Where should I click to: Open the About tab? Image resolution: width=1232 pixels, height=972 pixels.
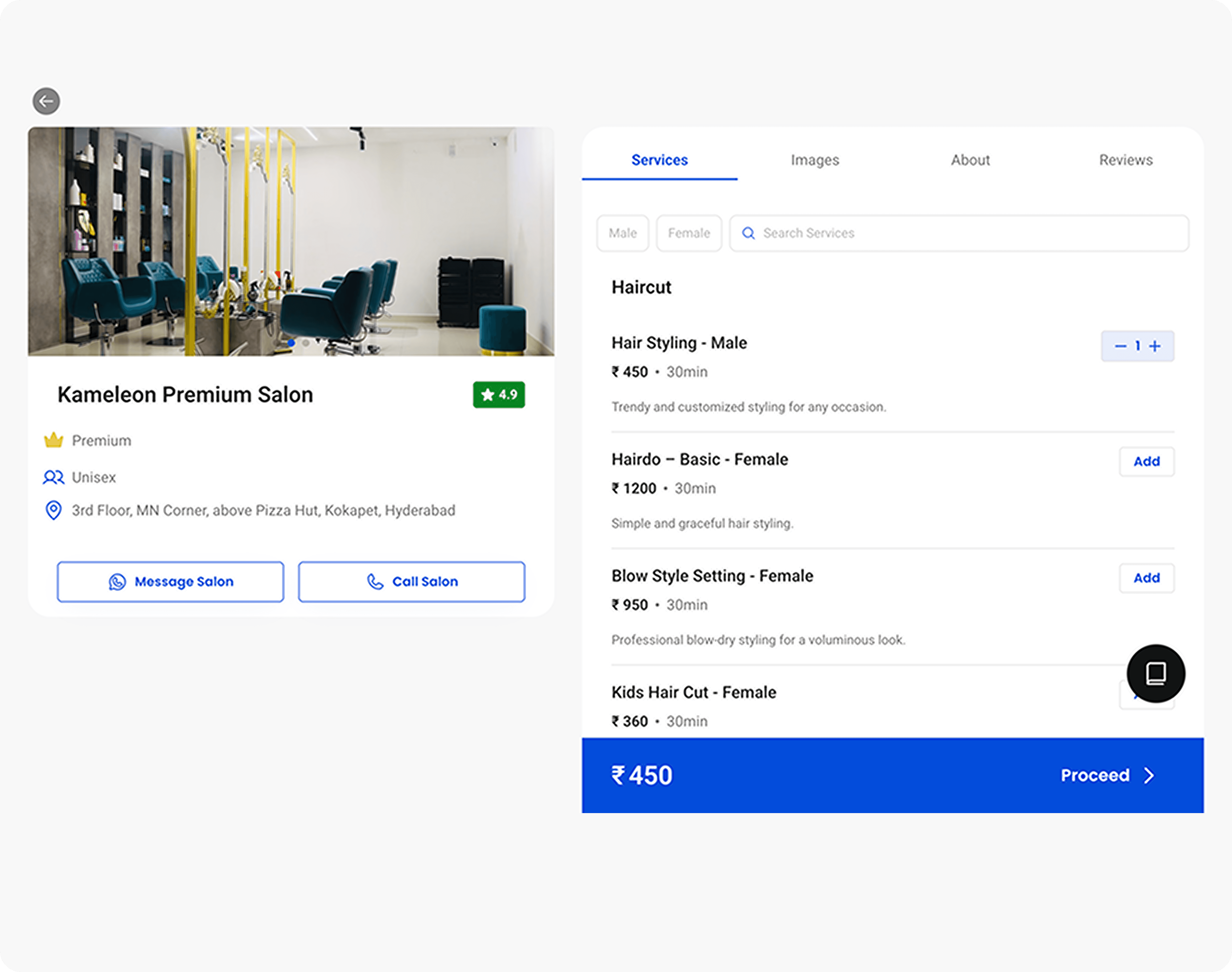pos(970,160)
